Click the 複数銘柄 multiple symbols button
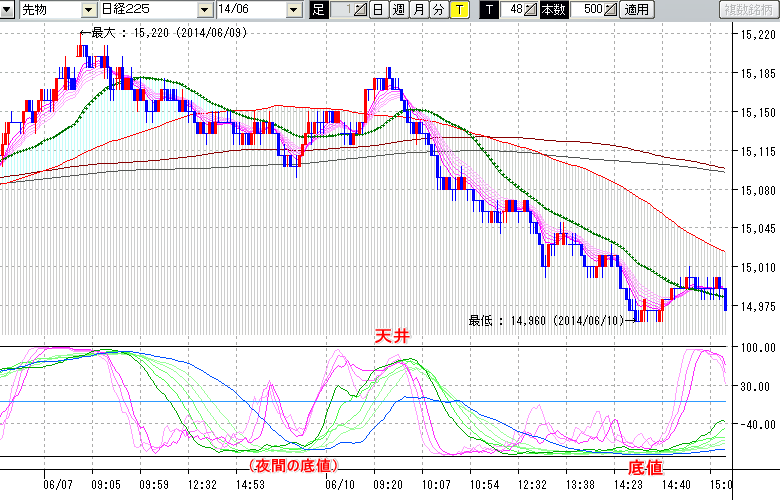This screenshot has width=780, height=500. tap(748, 10)
